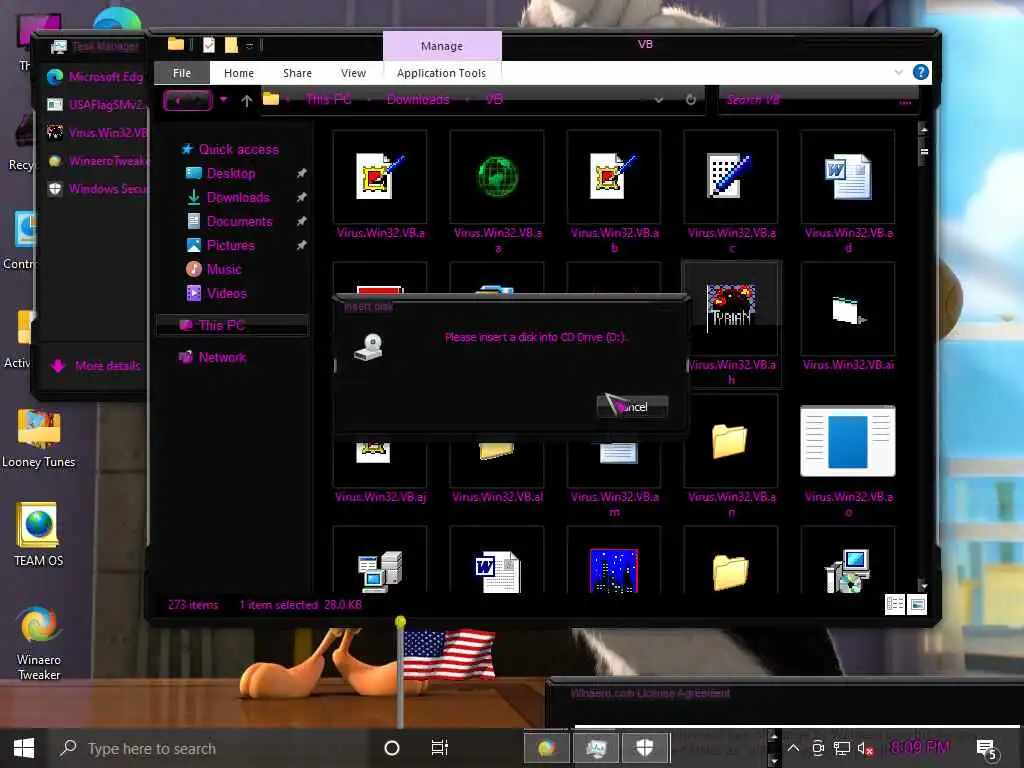1024x768 pixels.
Task: Select the Virus.Win32.VB.ao document thumbnail
Action: tap(848, 441)
